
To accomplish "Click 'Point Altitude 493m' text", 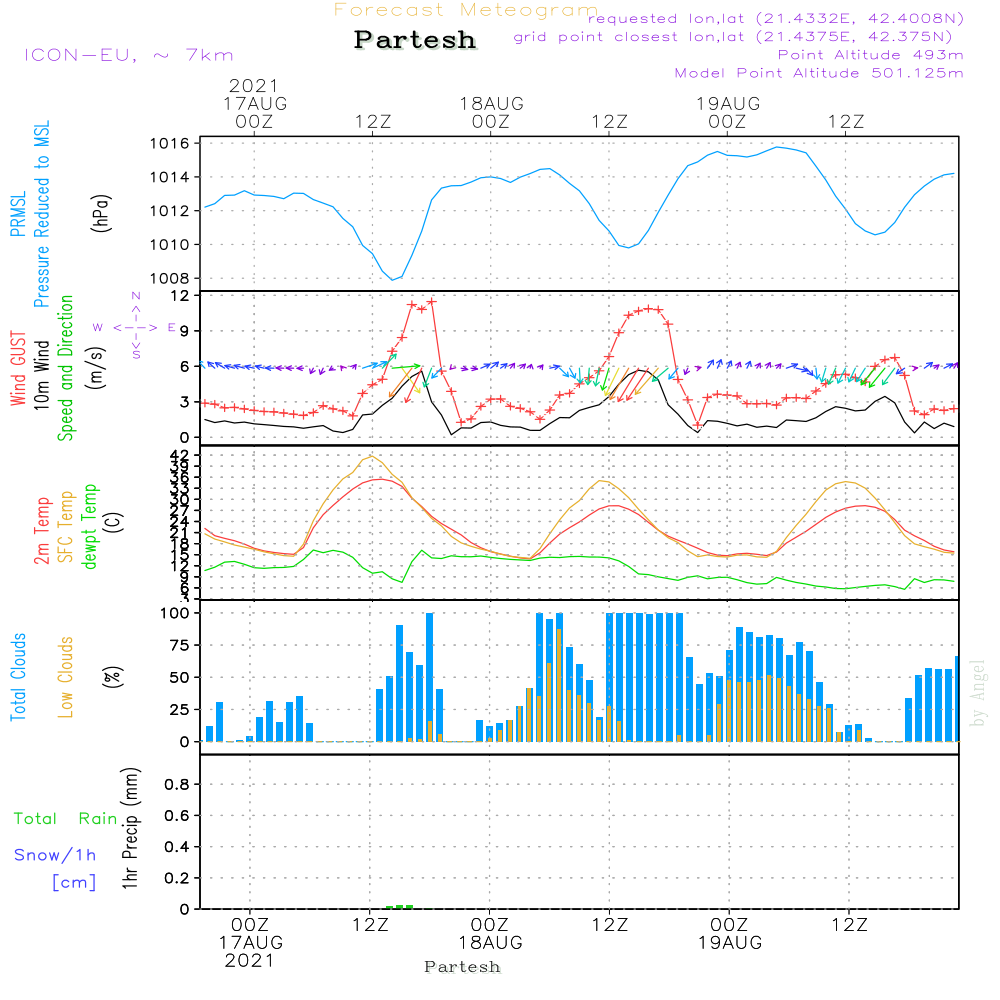I will 870,55.
